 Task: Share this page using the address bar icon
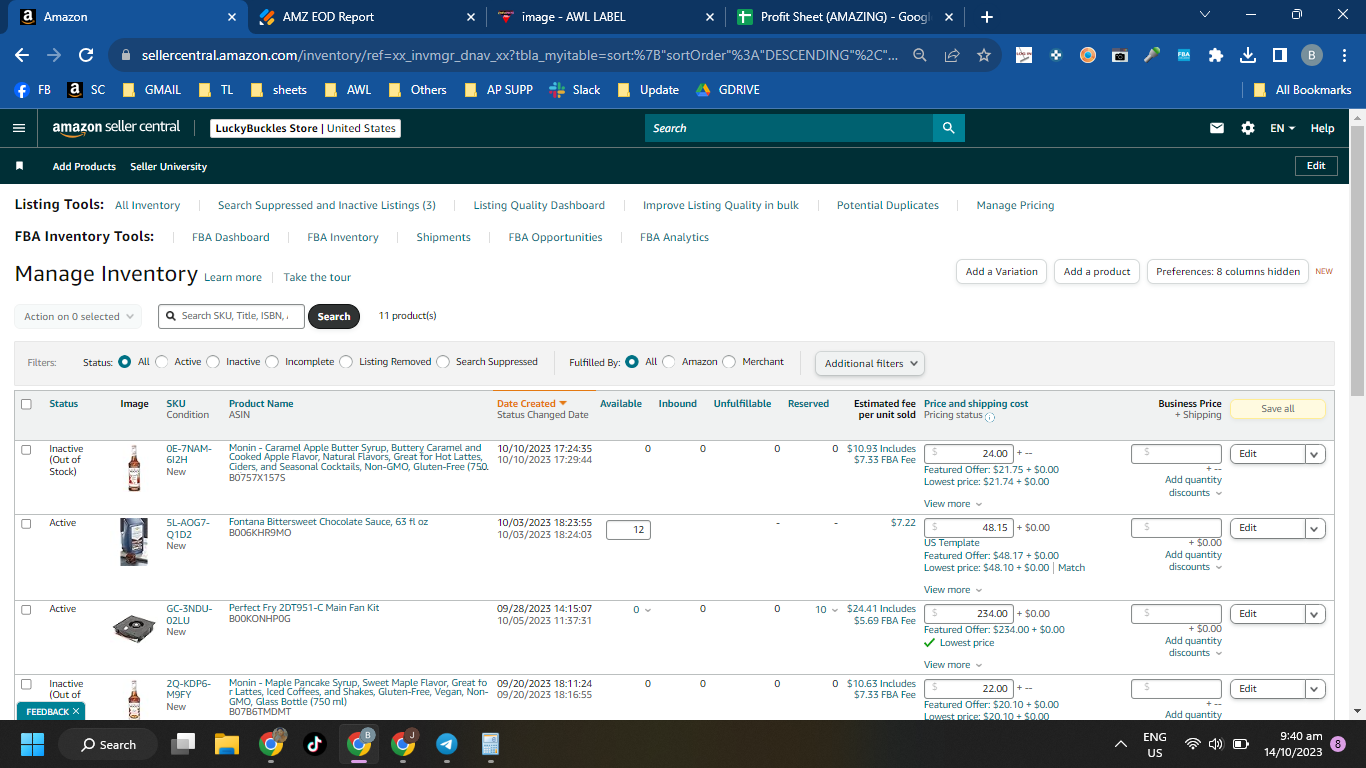[x=952, y=56]
